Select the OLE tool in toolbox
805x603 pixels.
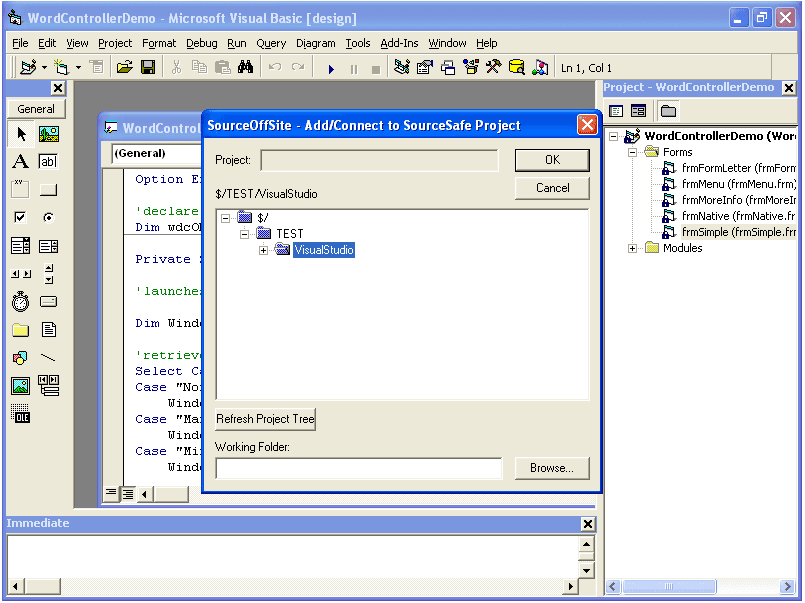click(21, 414)
